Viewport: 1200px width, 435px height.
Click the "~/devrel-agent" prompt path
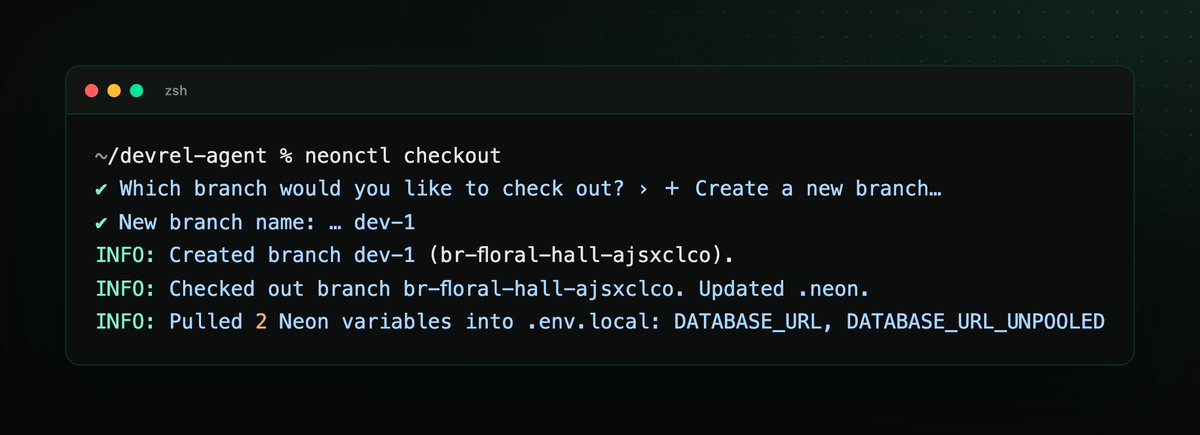[x=180, y=156]
